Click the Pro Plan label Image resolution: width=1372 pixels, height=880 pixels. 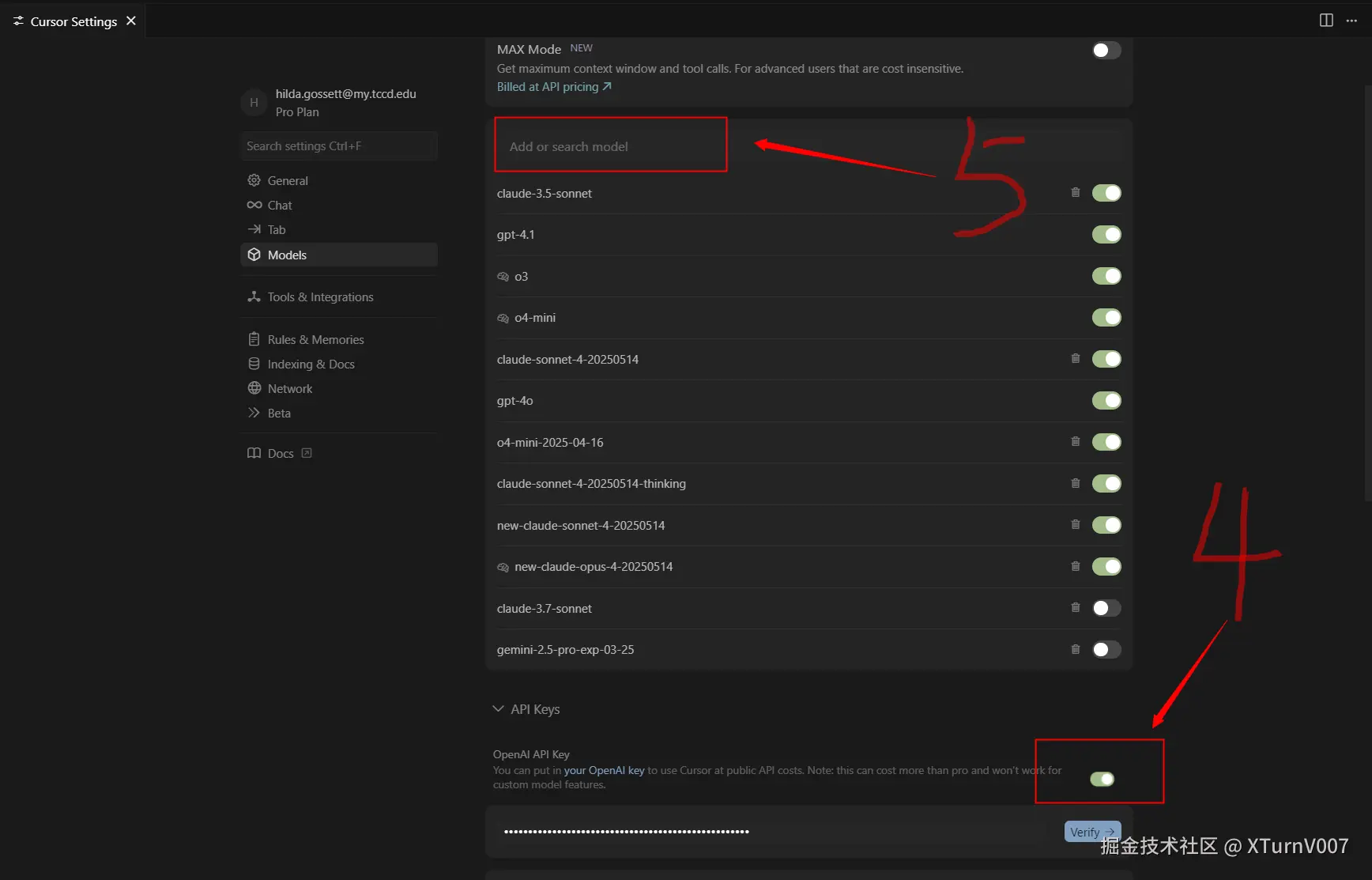click(297, 112)
